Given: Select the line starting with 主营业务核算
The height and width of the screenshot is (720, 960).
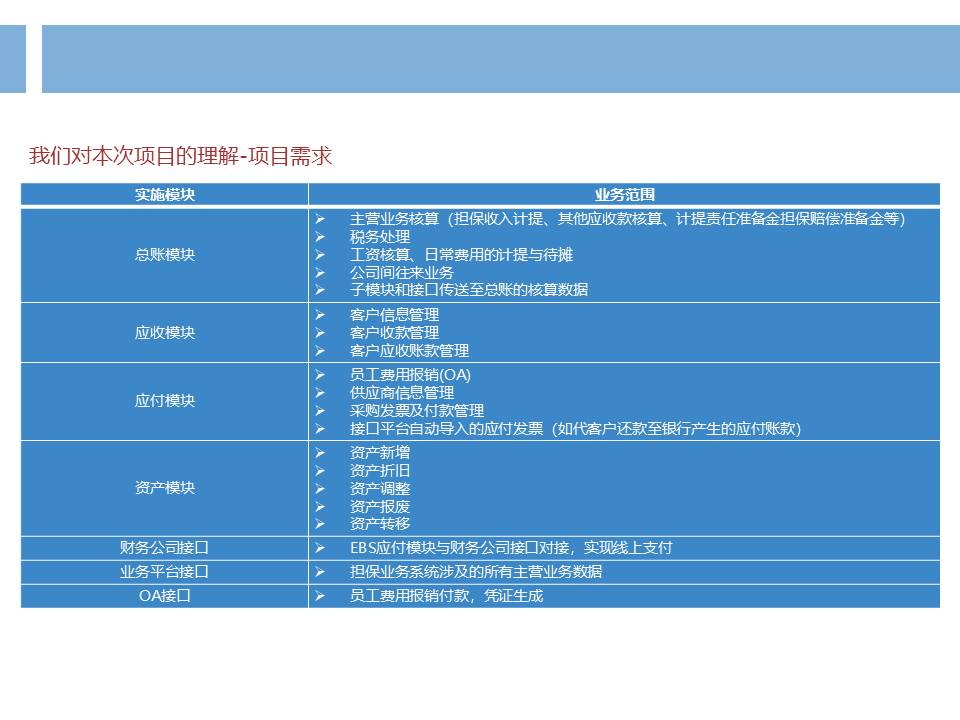Looking at the screenshot, I should pyautogui.click(x=628, y=219).
